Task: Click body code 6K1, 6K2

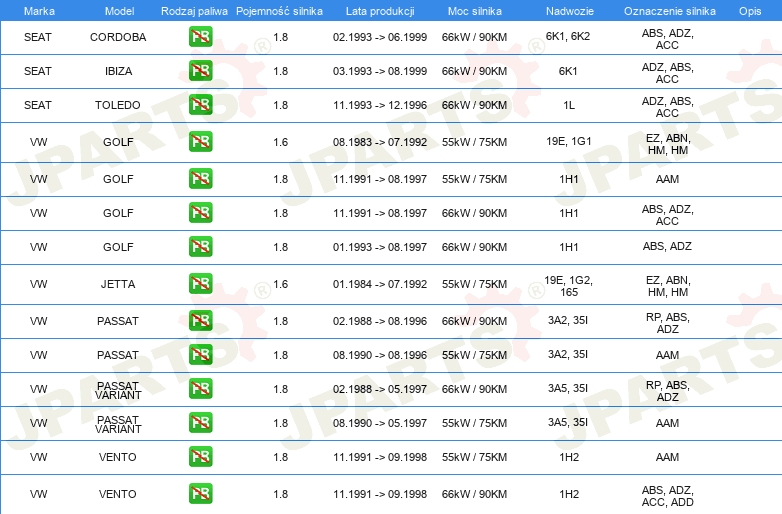Action: coord(568,36)
